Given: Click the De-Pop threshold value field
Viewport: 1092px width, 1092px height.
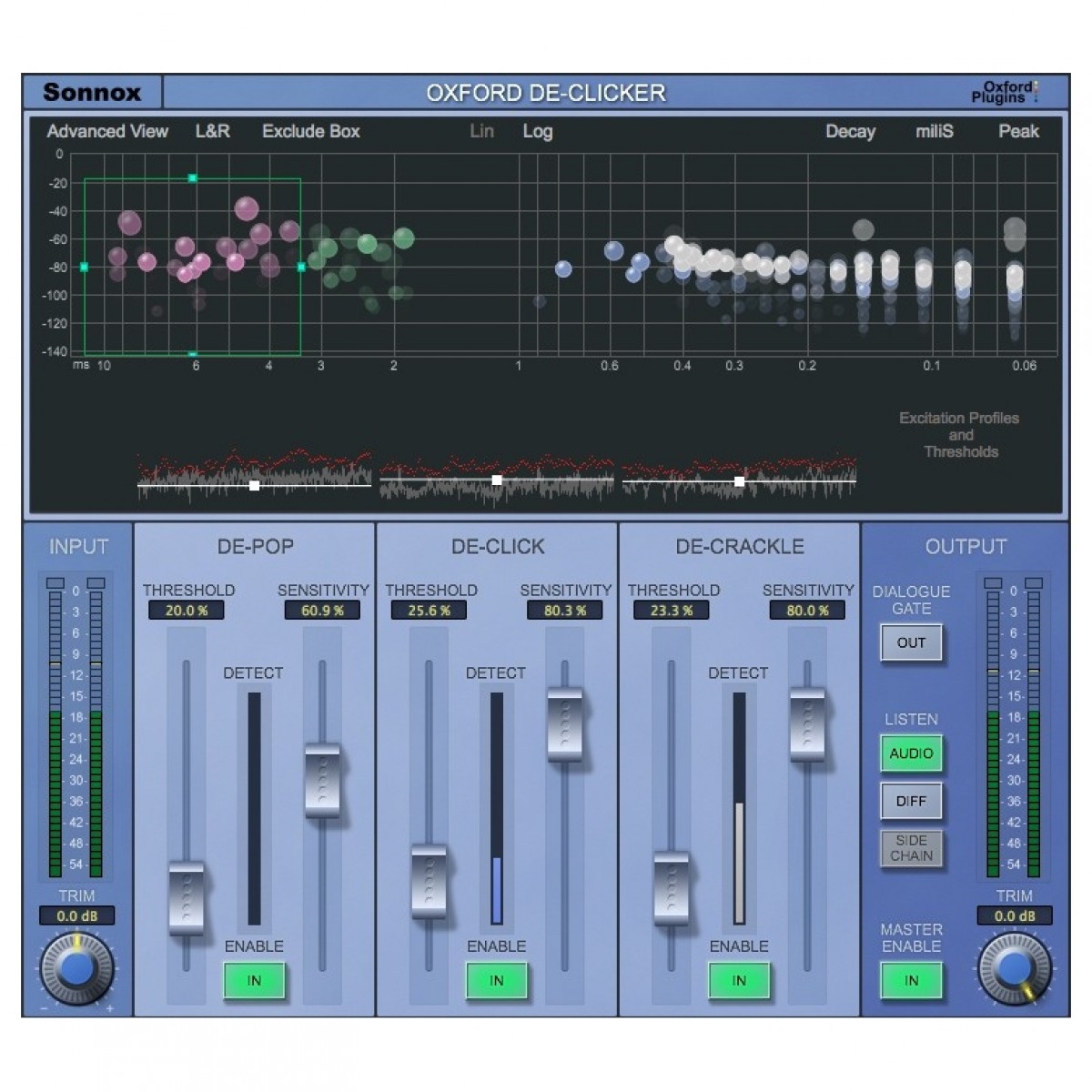Looking at the screenshot, I should pyautogui.click(x=186, y=611).
